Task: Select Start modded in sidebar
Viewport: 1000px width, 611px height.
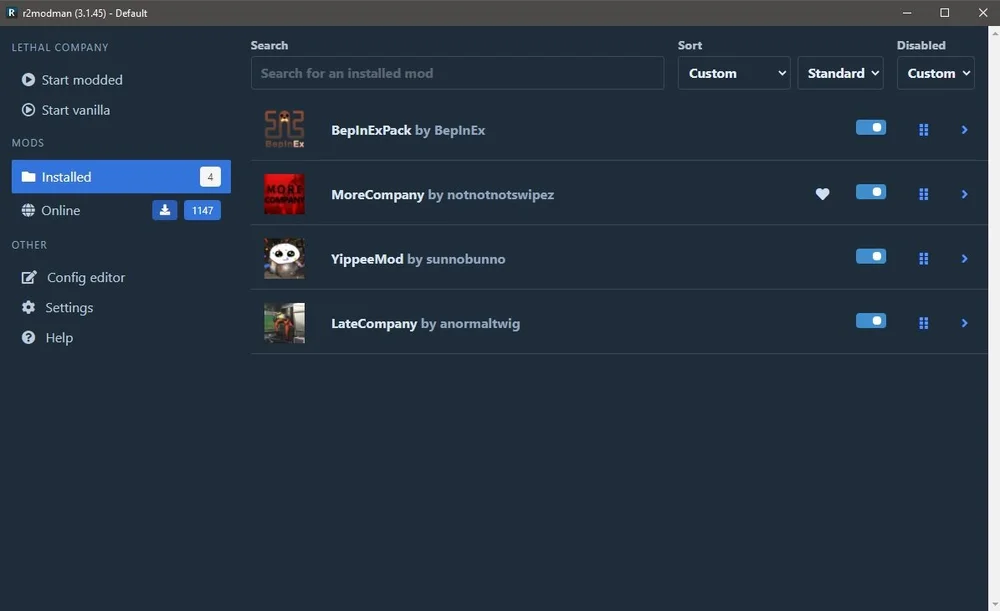Action: (x=121, y=80)
